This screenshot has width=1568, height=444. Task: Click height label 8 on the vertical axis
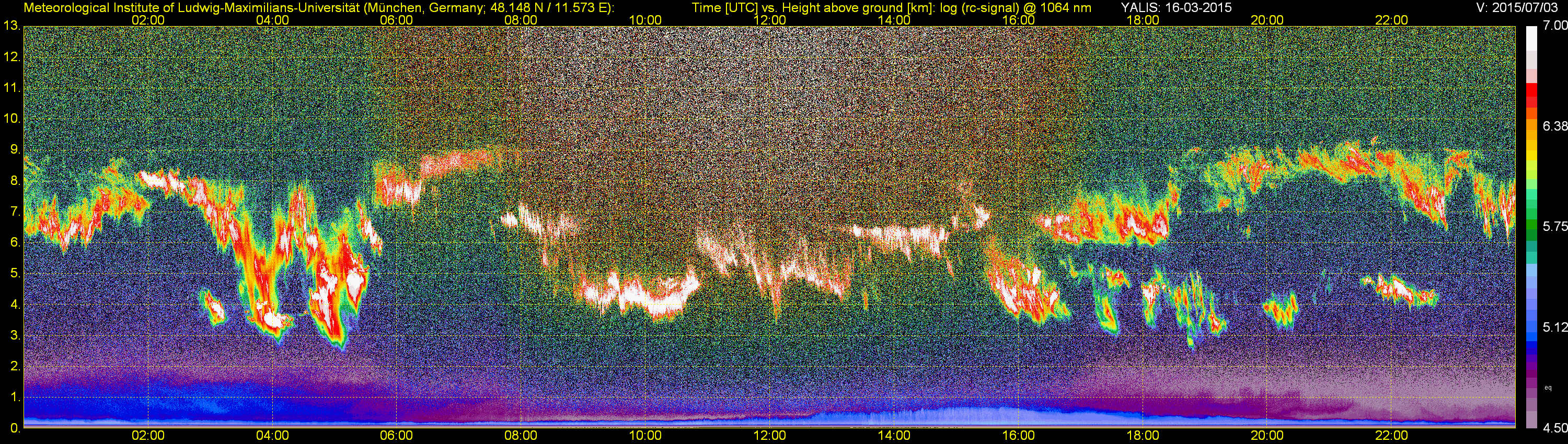15,181
